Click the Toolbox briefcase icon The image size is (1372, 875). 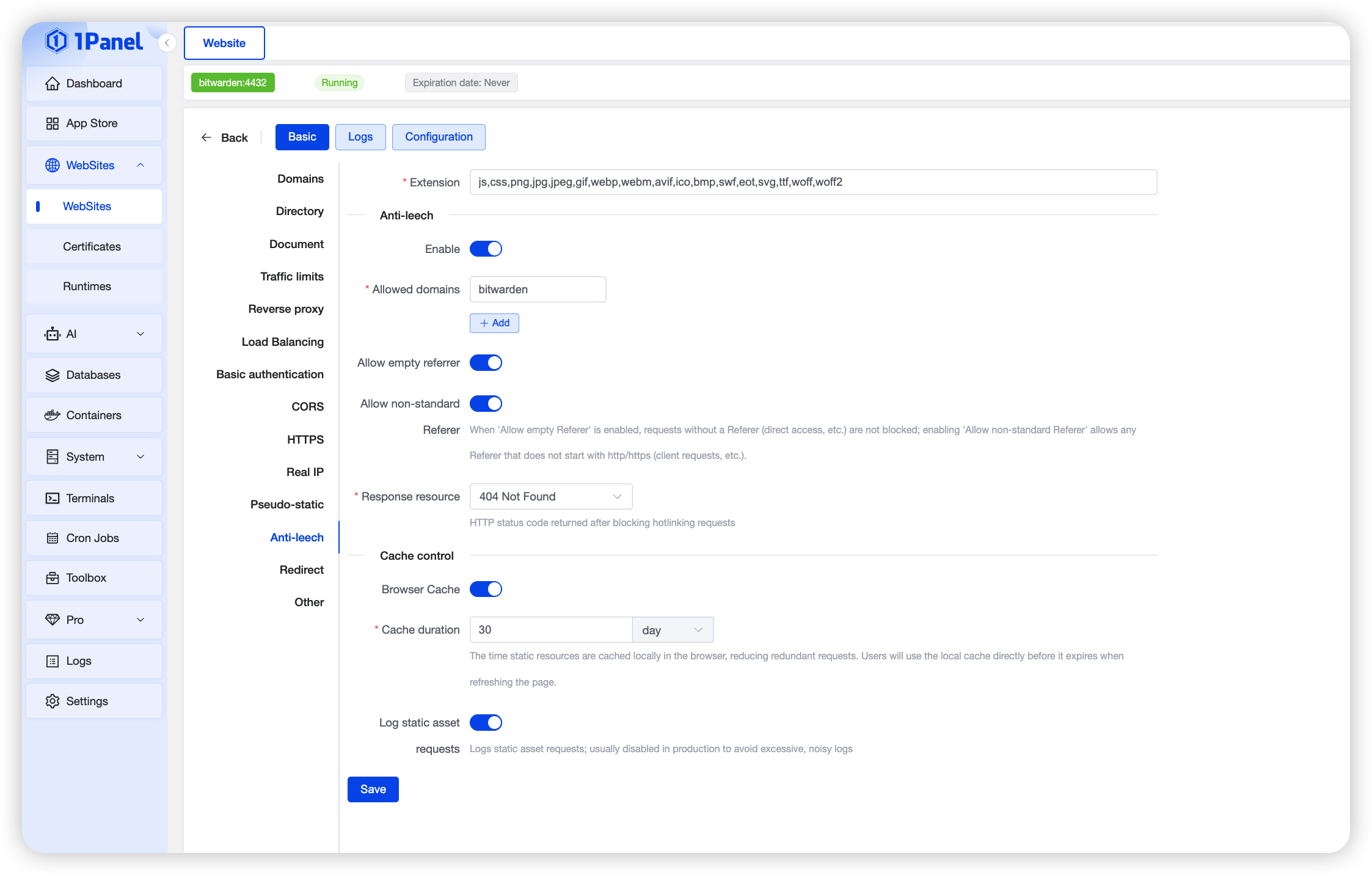tap(53, 578)
